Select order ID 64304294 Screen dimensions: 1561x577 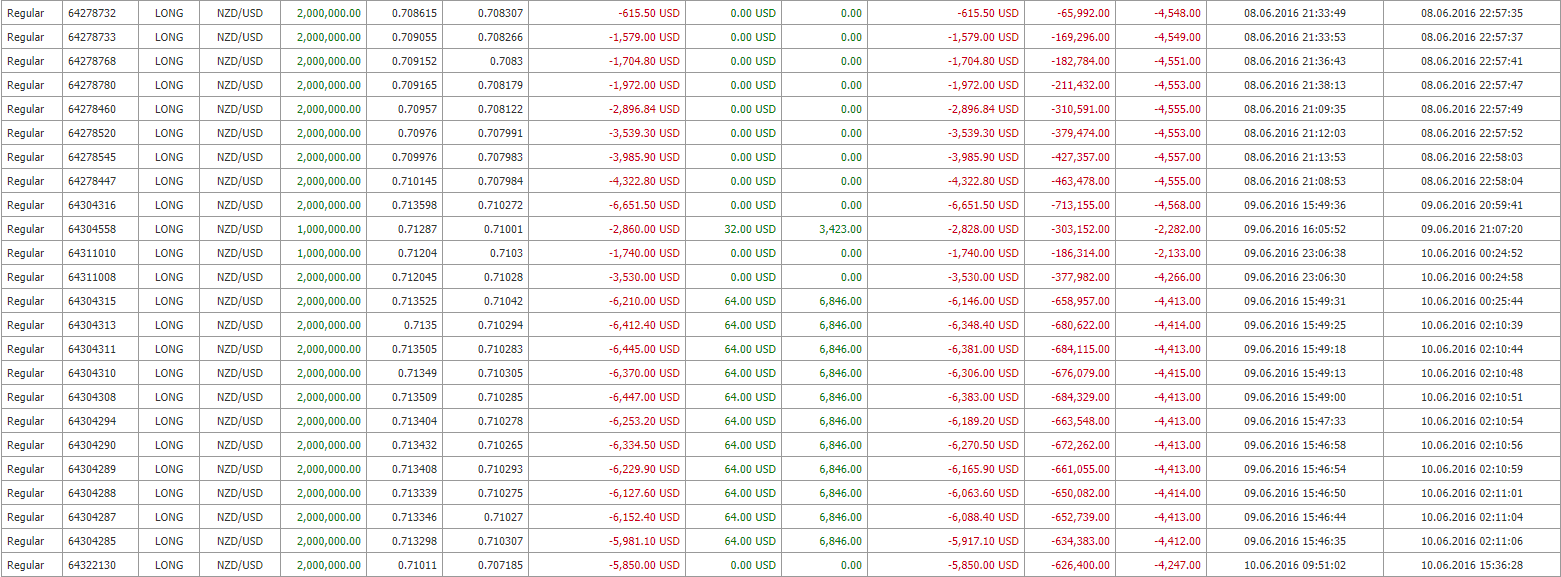coord(92,421)
